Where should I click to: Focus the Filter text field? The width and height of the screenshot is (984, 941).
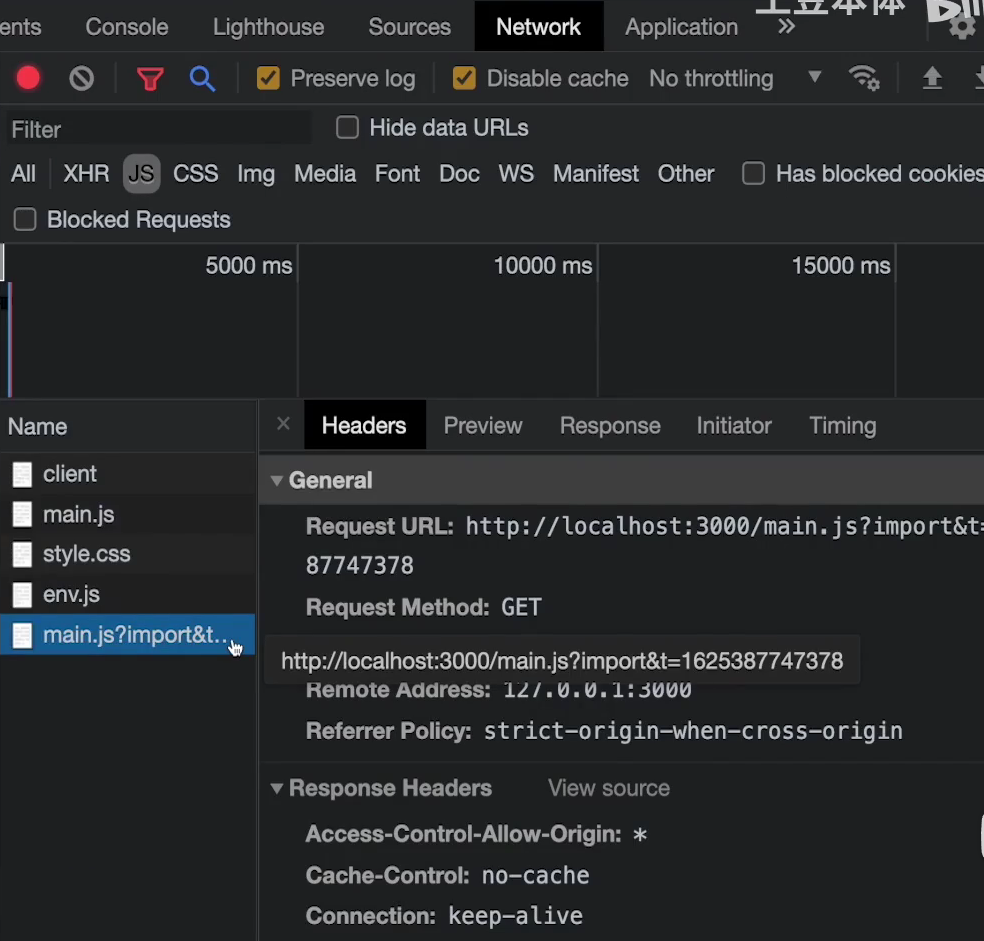point(159,129)
